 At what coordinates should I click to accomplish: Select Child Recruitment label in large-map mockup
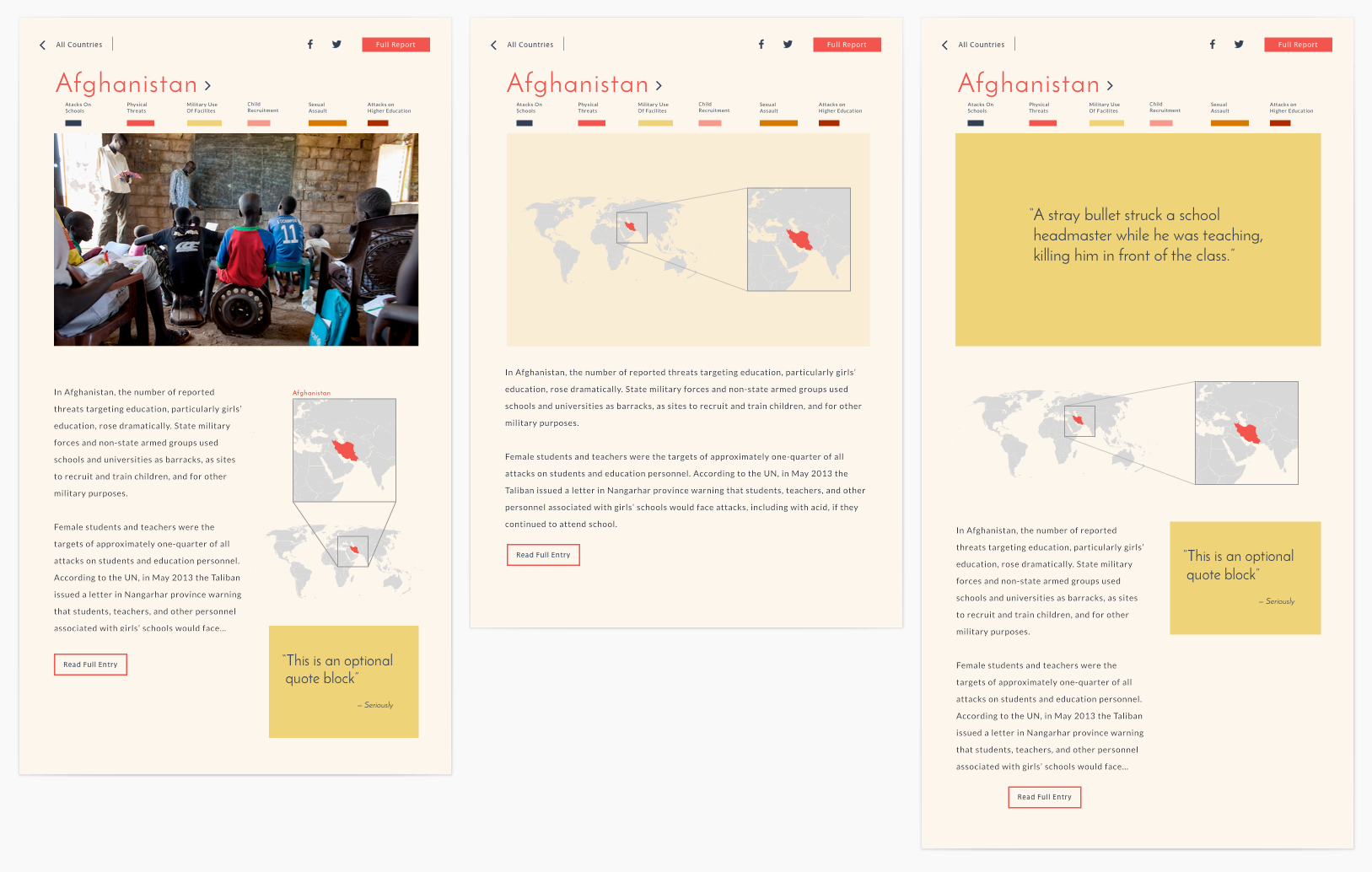(713, 107)
